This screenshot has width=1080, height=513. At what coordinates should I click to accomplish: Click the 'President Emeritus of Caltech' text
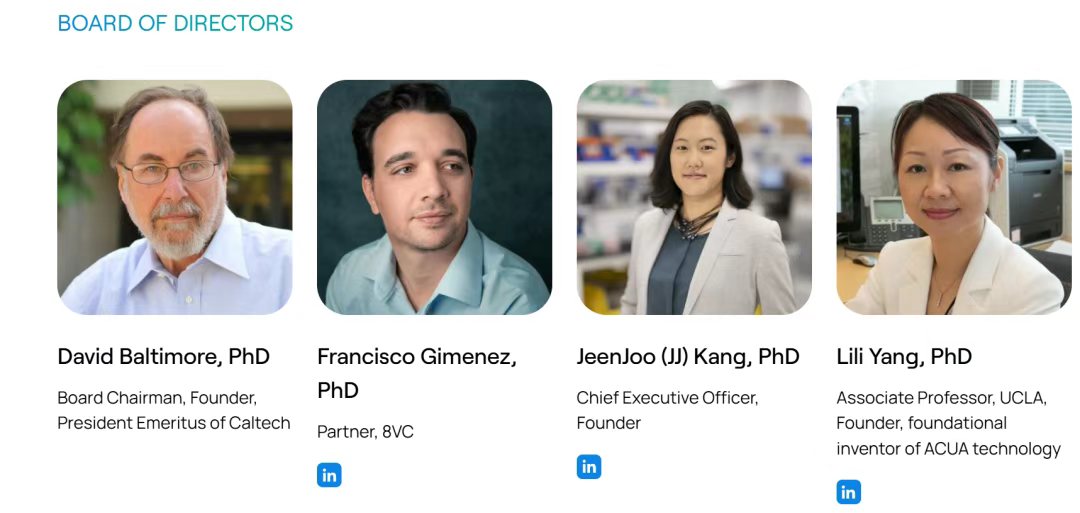click(x=174, y=423)
